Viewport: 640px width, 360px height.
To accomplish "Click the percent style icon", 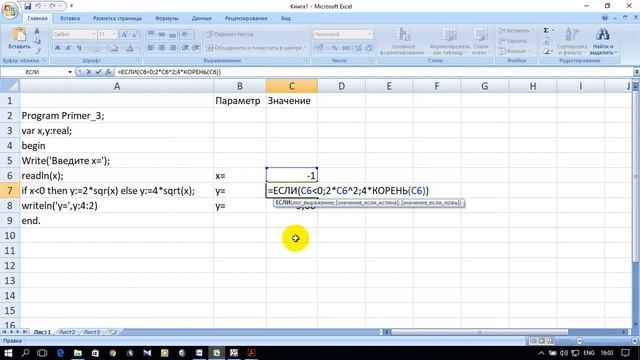I will tap(334, 48).
